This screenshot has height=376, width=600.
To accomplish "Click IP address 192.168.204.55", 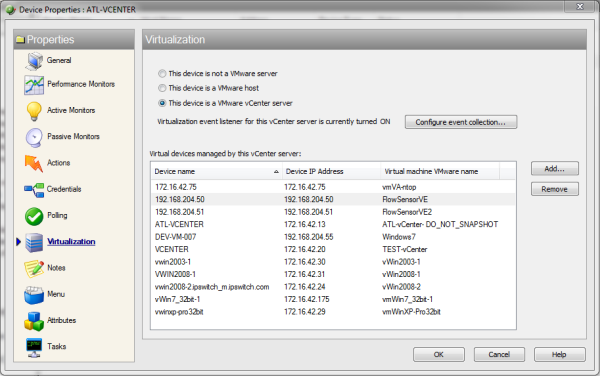I will [x=308, y=237].
